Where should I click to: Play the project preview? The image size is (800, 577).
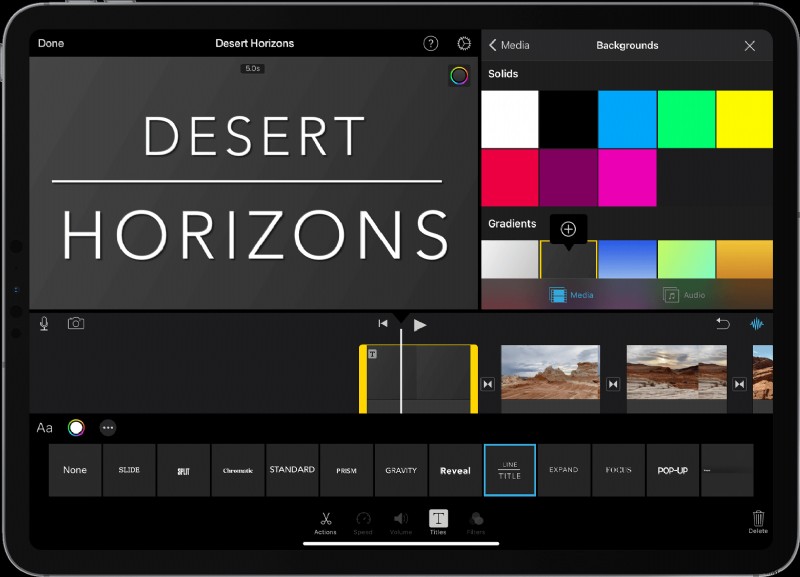(x=420, y=324)
